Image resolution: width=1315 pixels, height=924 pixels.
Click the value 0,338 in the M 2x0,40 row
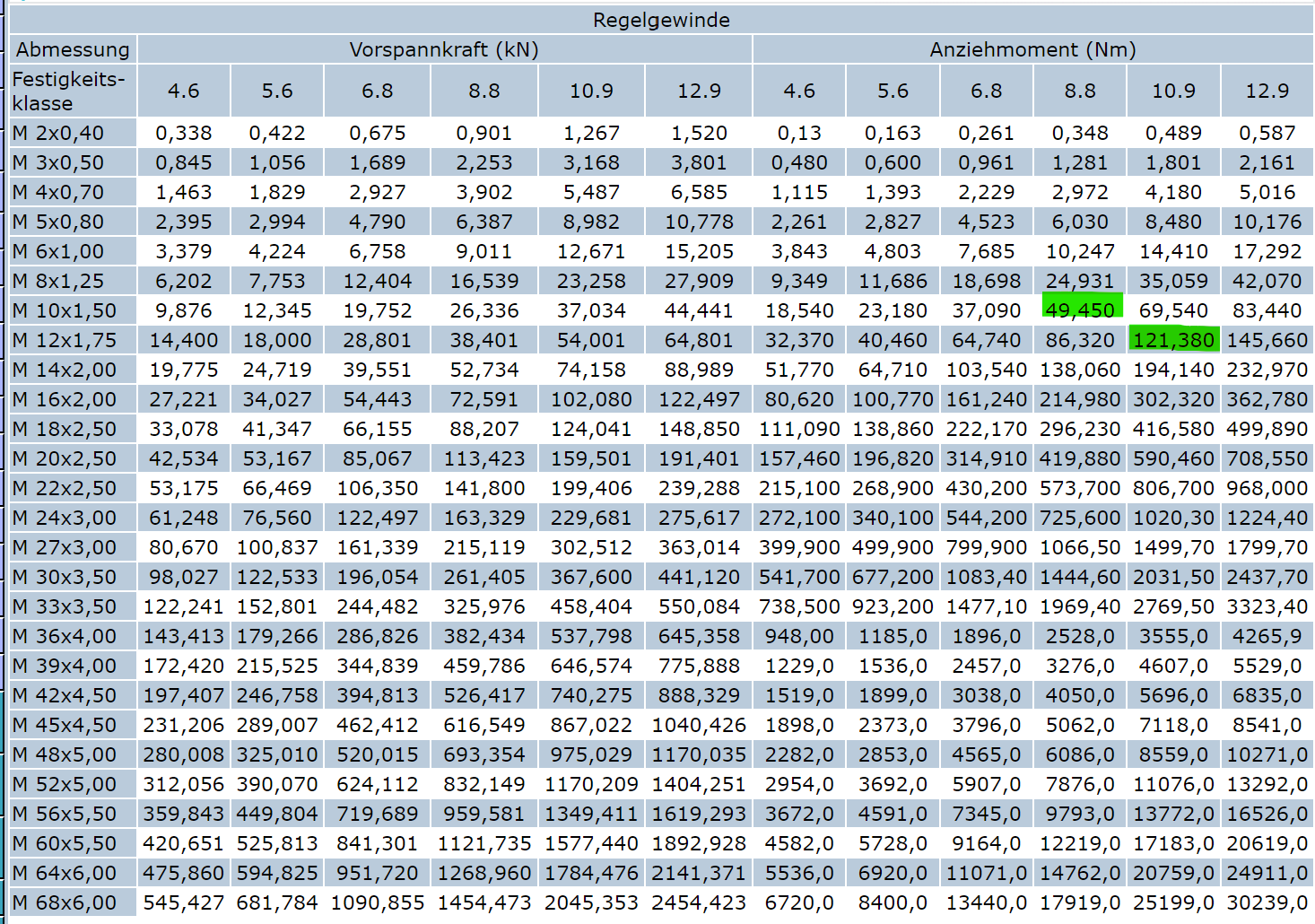[184, 133]
